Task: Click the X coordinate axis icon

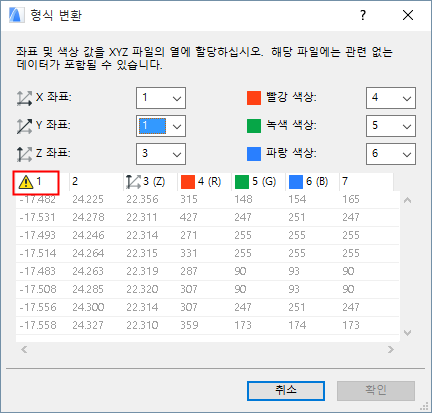Action: coord(24,98)
